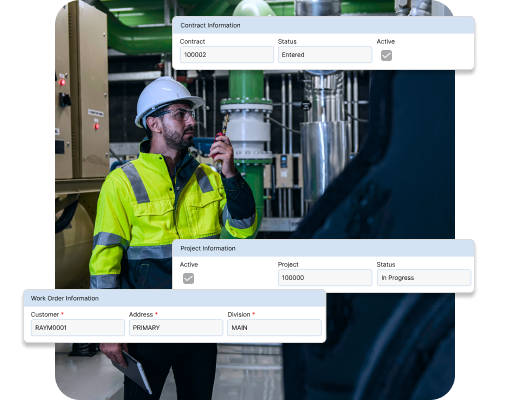Click the Active label in Project Information
The height and width of the screenshot is (400, 510).
(189, 265)
